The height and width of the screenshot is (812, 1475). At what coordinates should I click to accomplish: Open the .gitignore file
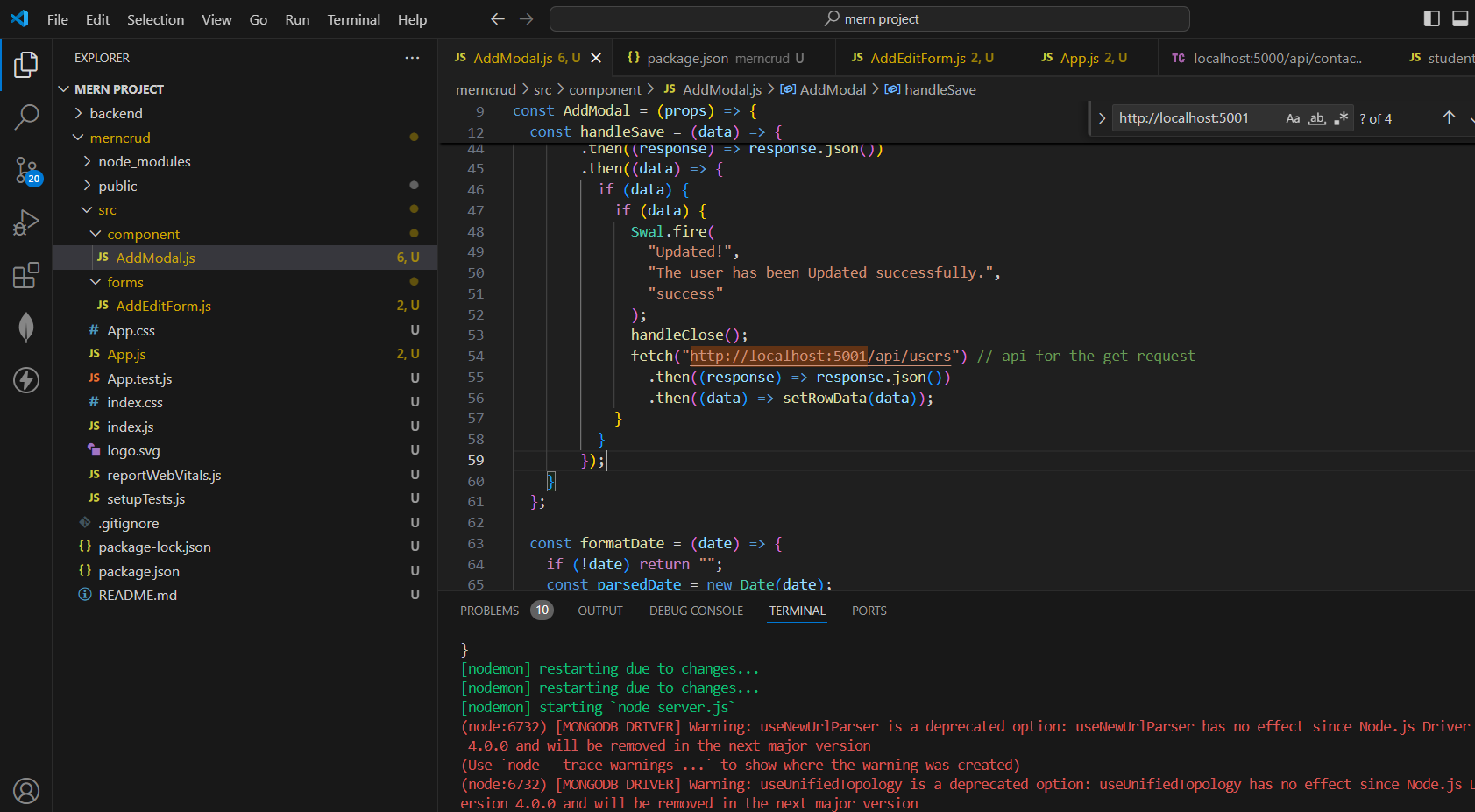[x=128, y=523]
